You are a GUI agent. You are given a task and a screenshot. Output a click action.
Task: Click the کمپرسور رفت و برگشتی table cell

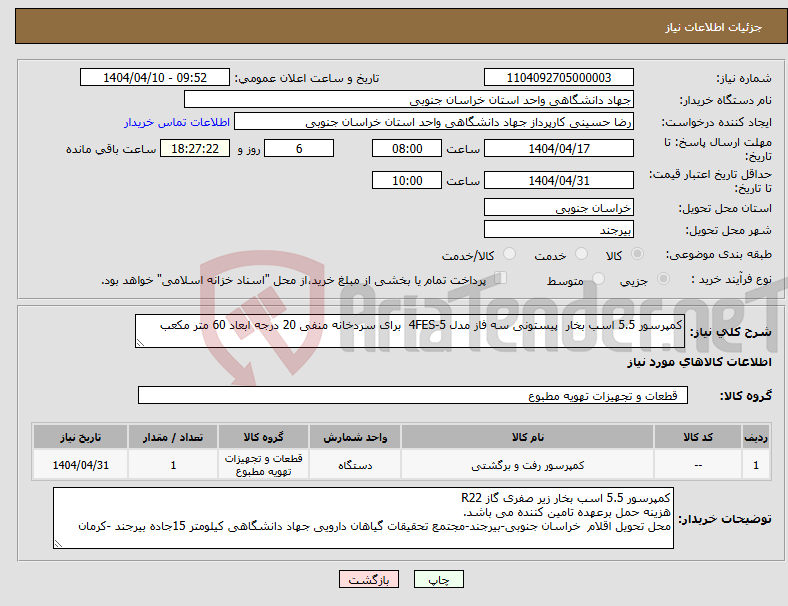point(527,465)
